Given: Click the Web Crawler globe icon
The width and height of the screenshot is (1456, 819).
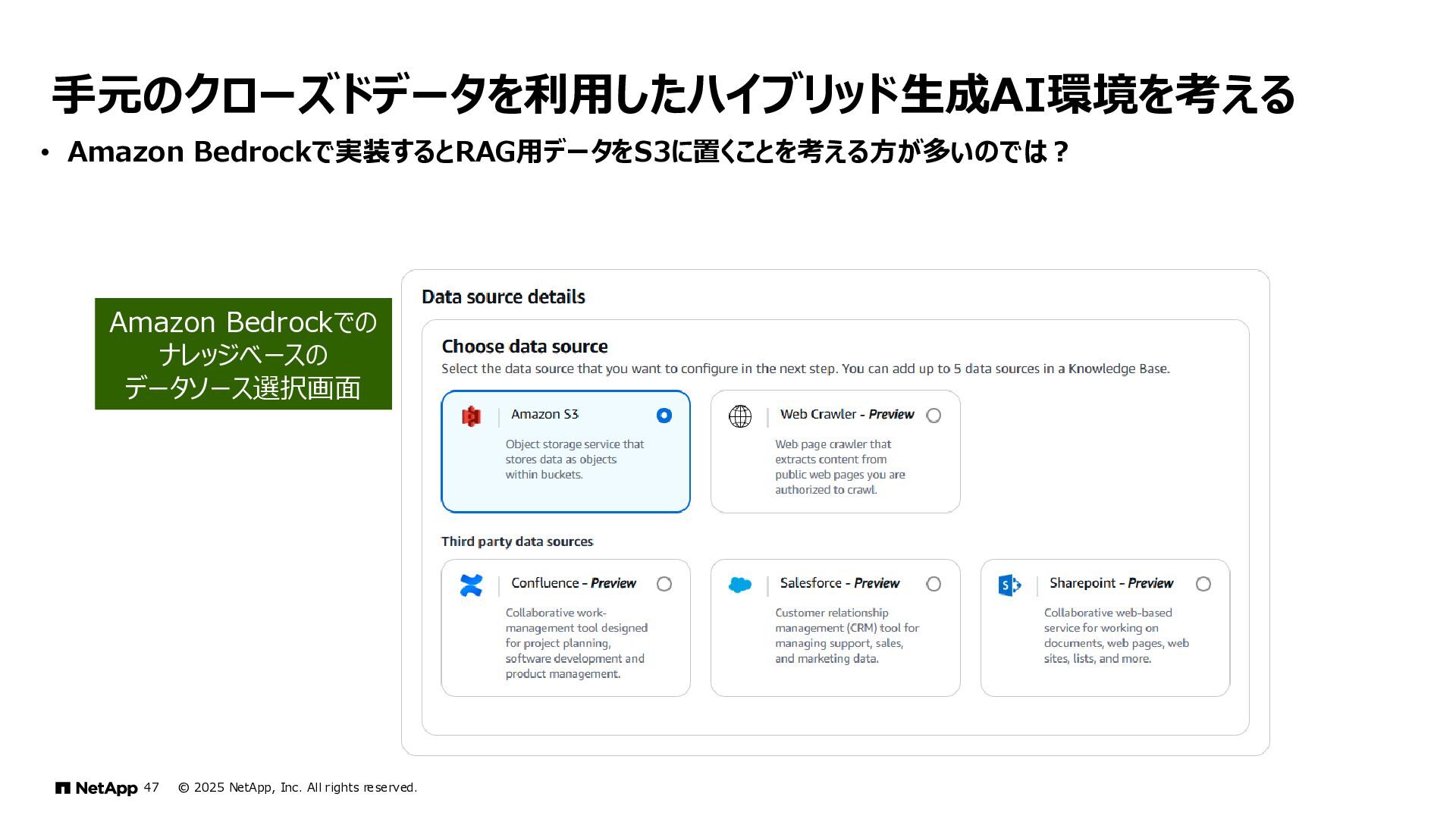Looking at the screenshot, I should point(739,416).
